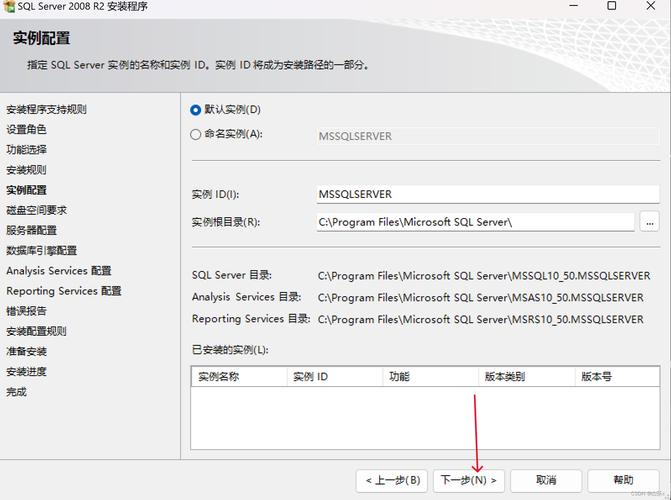Select the 默认实例(D) radio button

point(196,110)
